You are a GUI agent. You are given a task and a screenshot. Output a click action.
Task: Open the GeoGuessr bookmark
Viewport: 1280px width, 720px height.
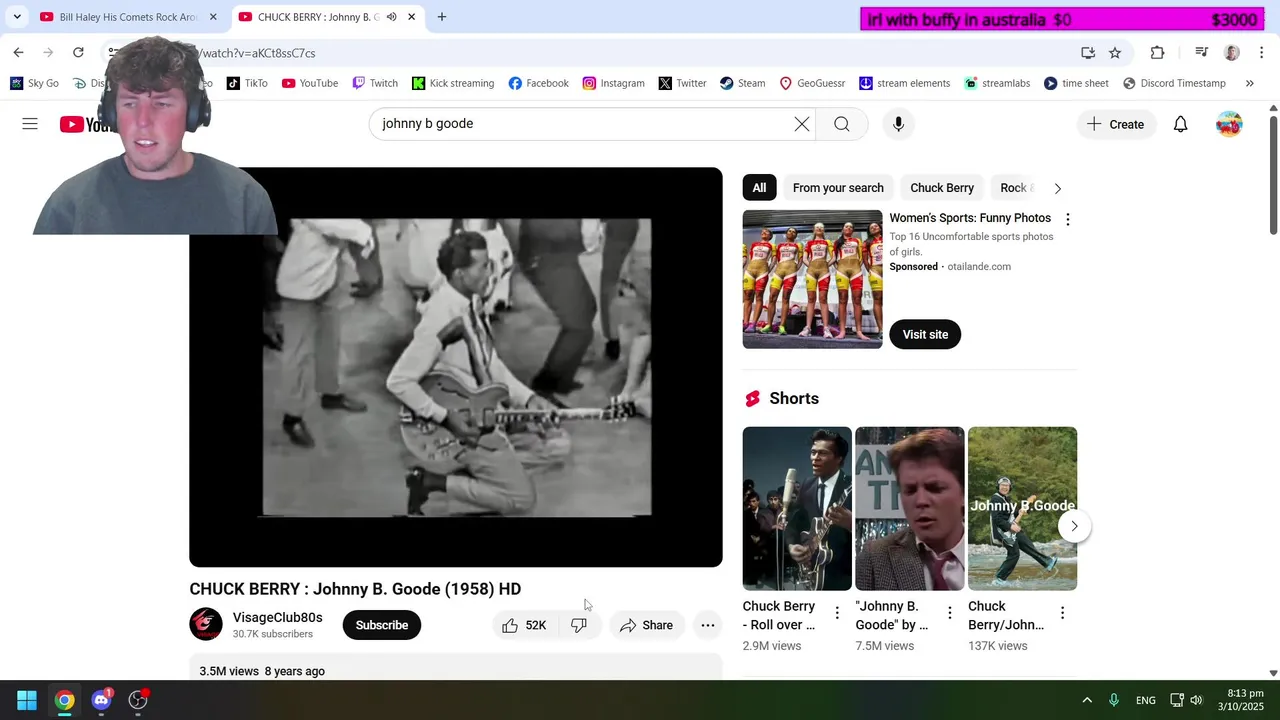[x=812, y=83]
